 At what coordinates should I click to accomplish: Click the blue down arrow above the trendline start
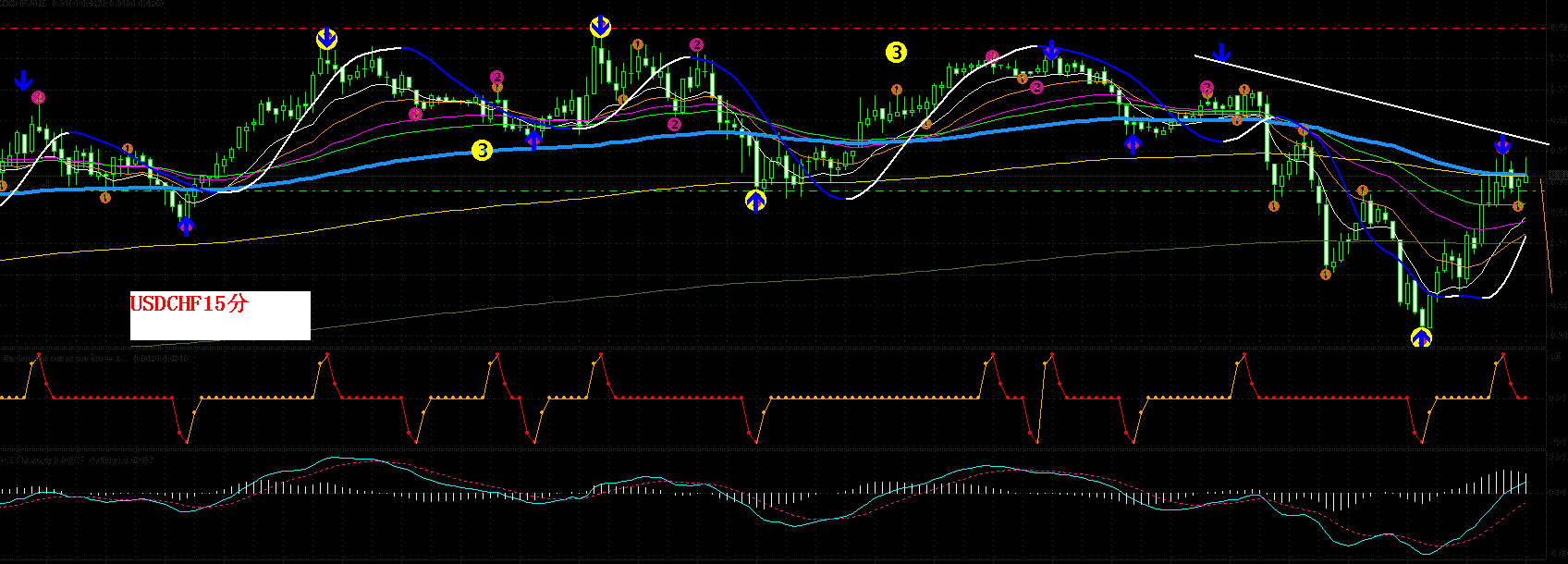coord(1222,53)
